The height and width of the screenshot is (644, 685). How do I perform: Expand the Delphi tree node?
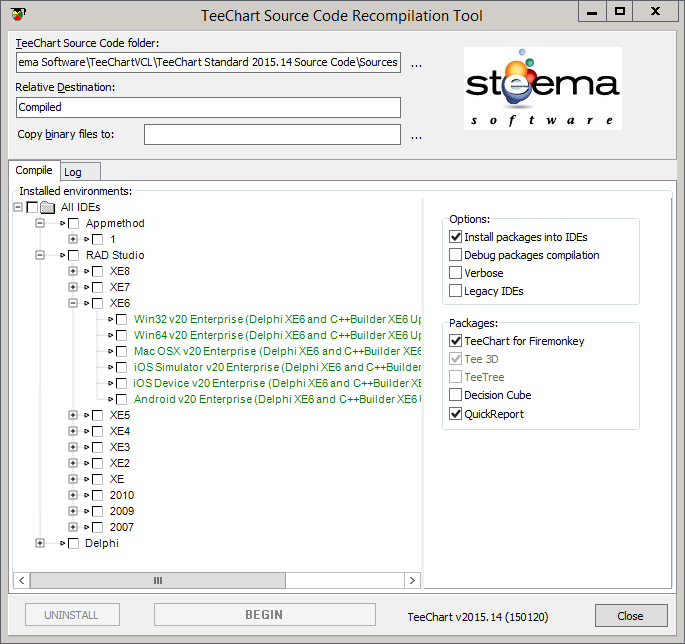(40, 543)
